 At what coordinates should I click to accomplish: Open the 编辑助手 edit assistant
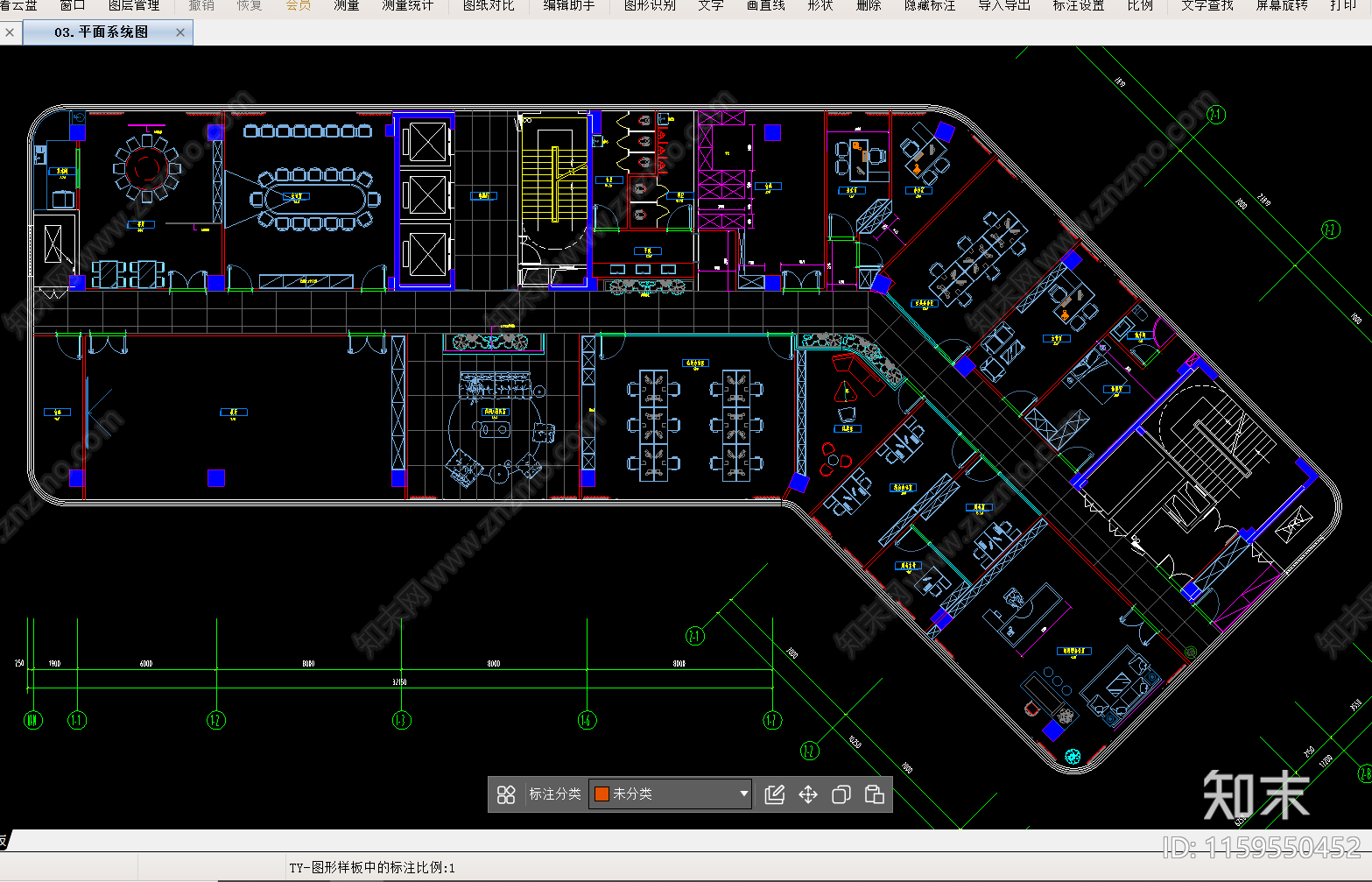pyautogui.click(x=569, y=5)
